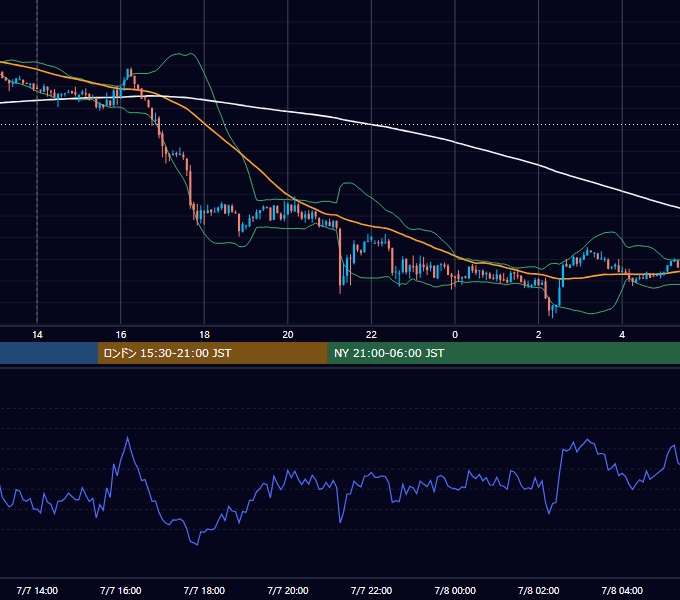
Task: Click the 18 hour label on price chart axis
Action: [x=204, y=335]
